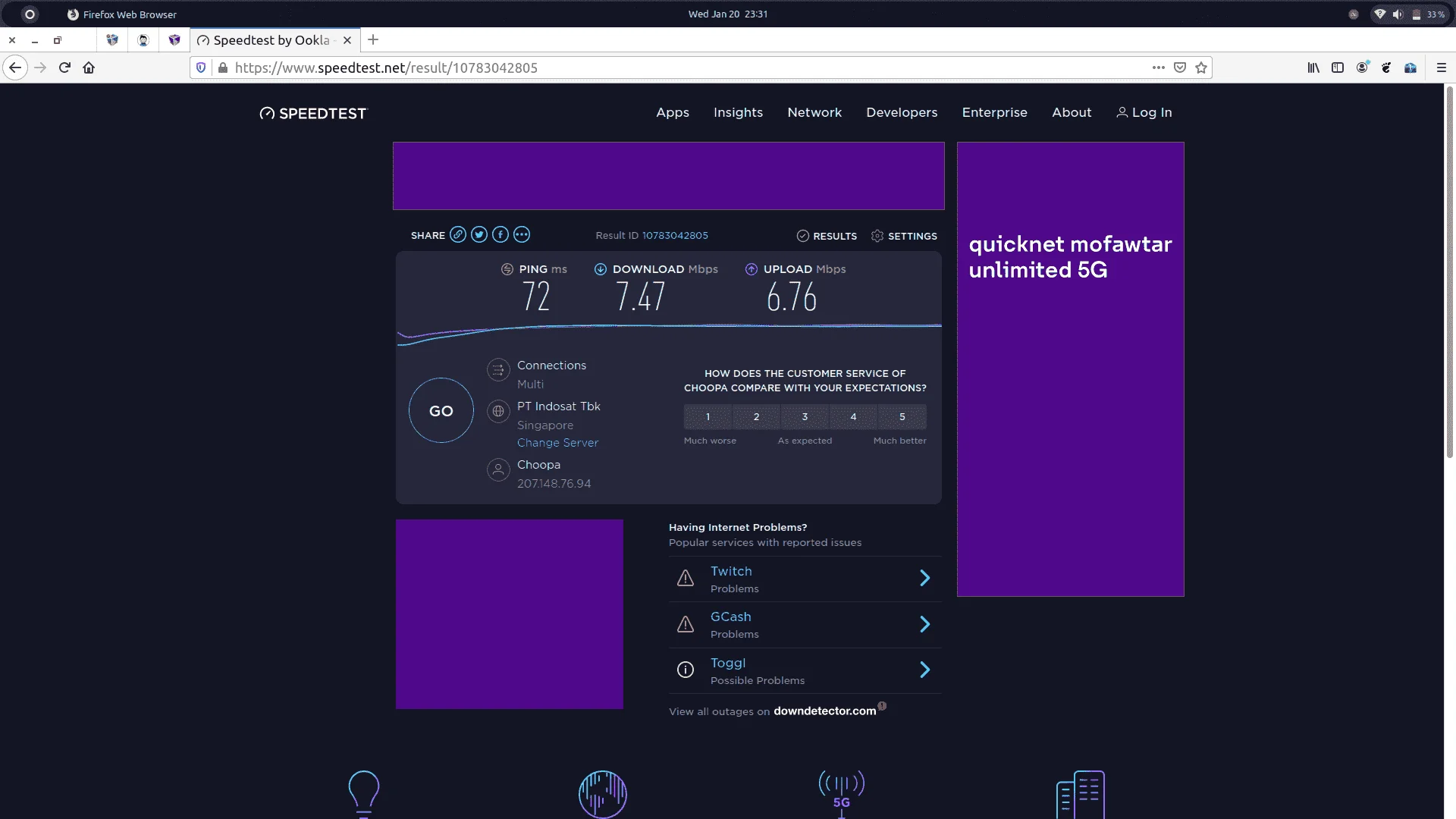
Task: Reload the current page
Action: (64, 67)
